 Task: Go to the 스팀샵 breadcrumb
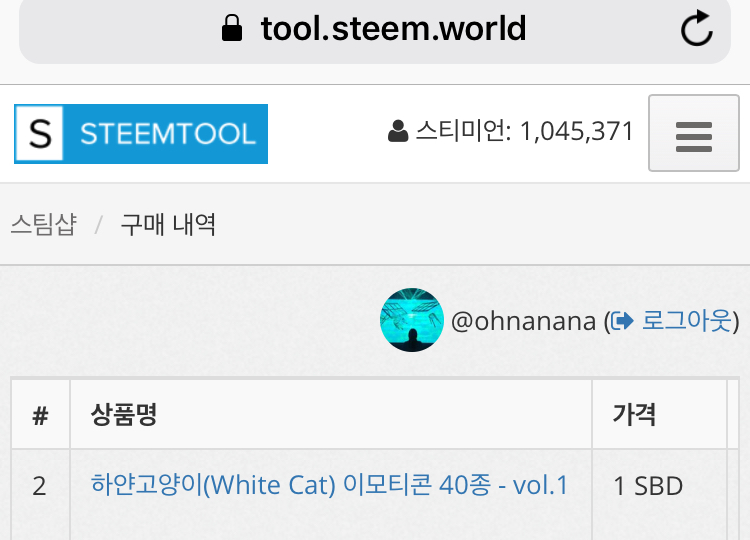44,224
